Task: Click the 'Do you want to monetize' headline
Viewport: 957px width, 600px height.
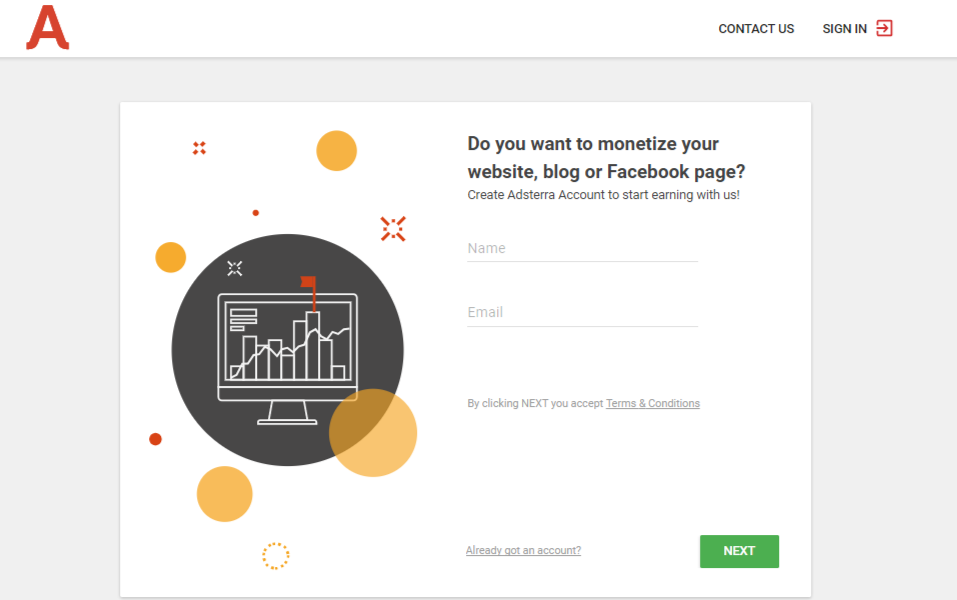Action: coord(606,157)
